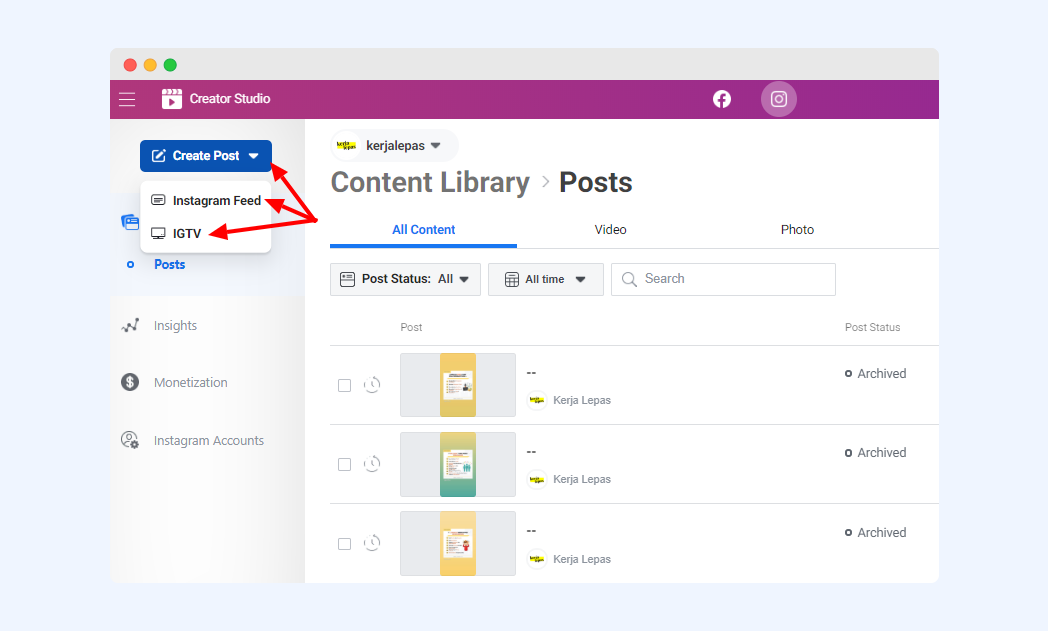This screenshot has width=1048, height=631.
Task: Click the green maximize window button
Action: pos(170,65)
